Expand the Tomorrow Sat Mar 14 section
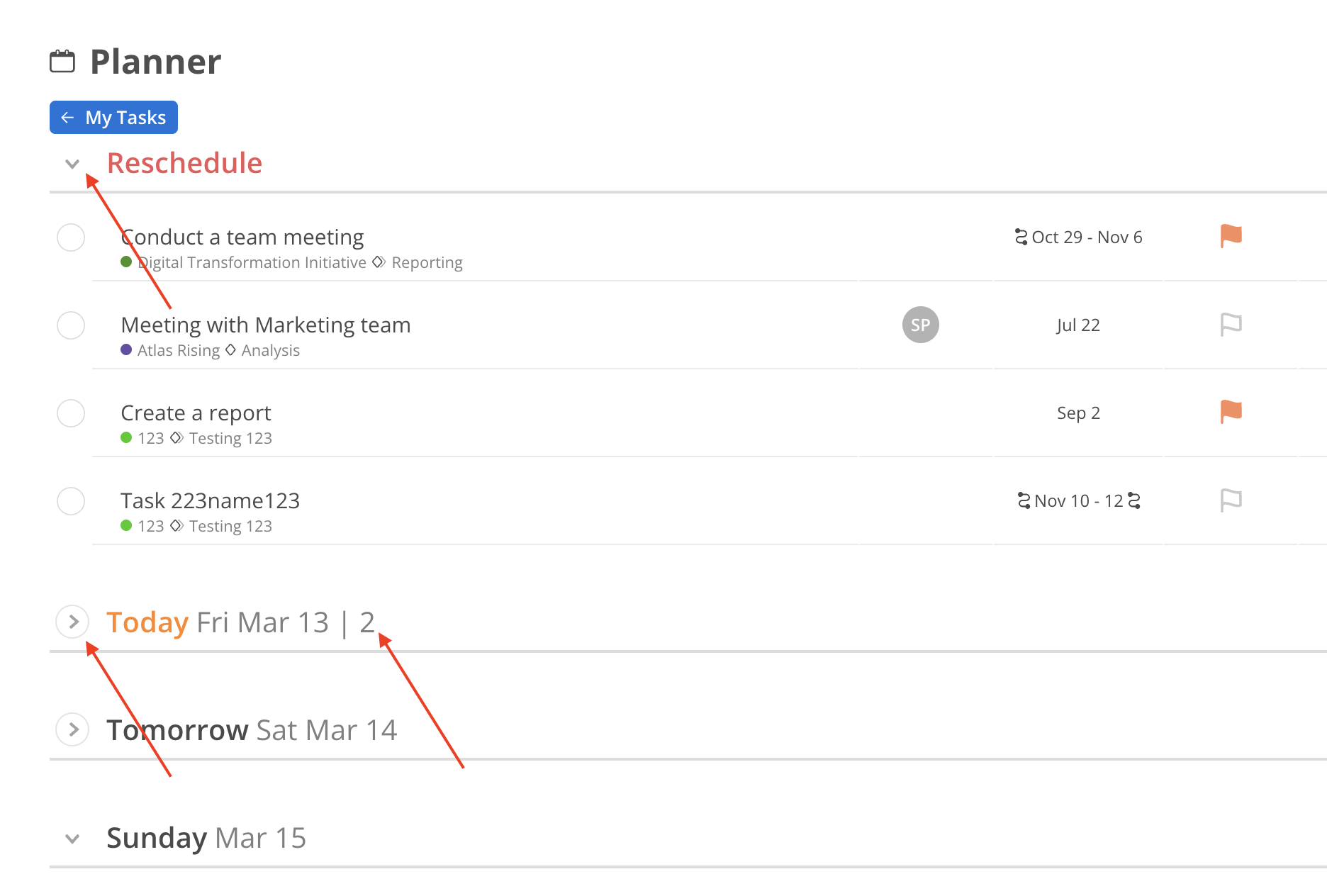Viewport: 1327px width, 896px height. (72, 729)
